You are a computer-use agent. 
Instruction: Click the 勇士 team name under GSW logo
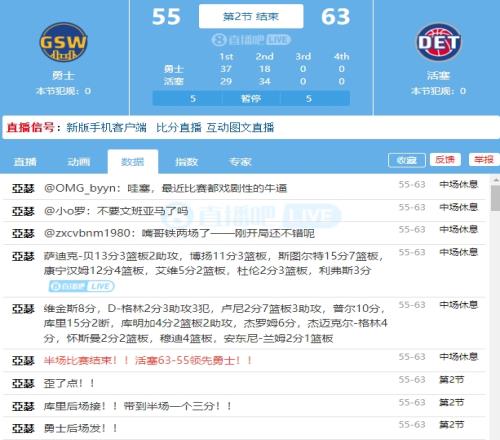[x=63, y=76]
